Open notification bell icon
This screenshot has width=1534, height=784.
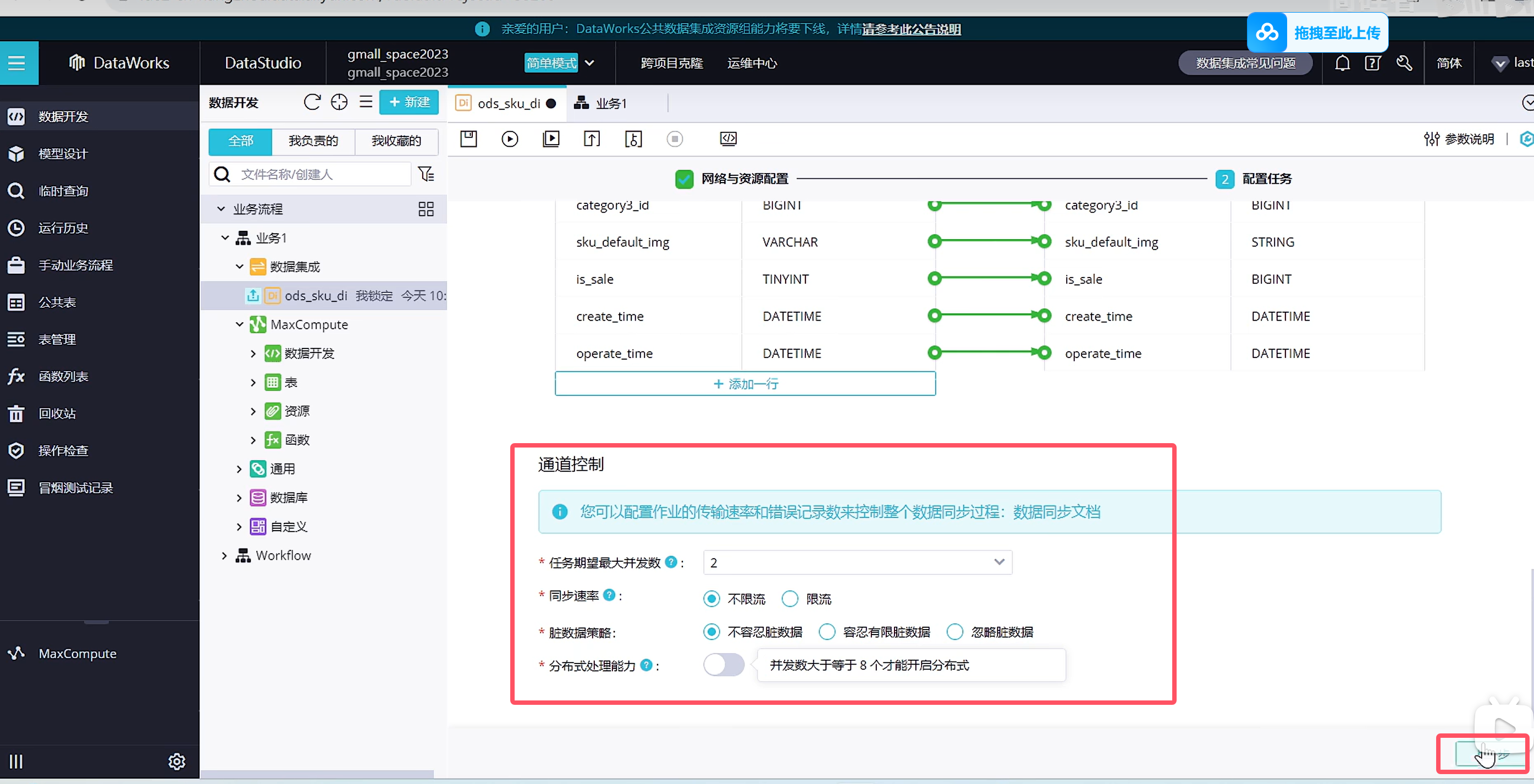click(1342, 63)
